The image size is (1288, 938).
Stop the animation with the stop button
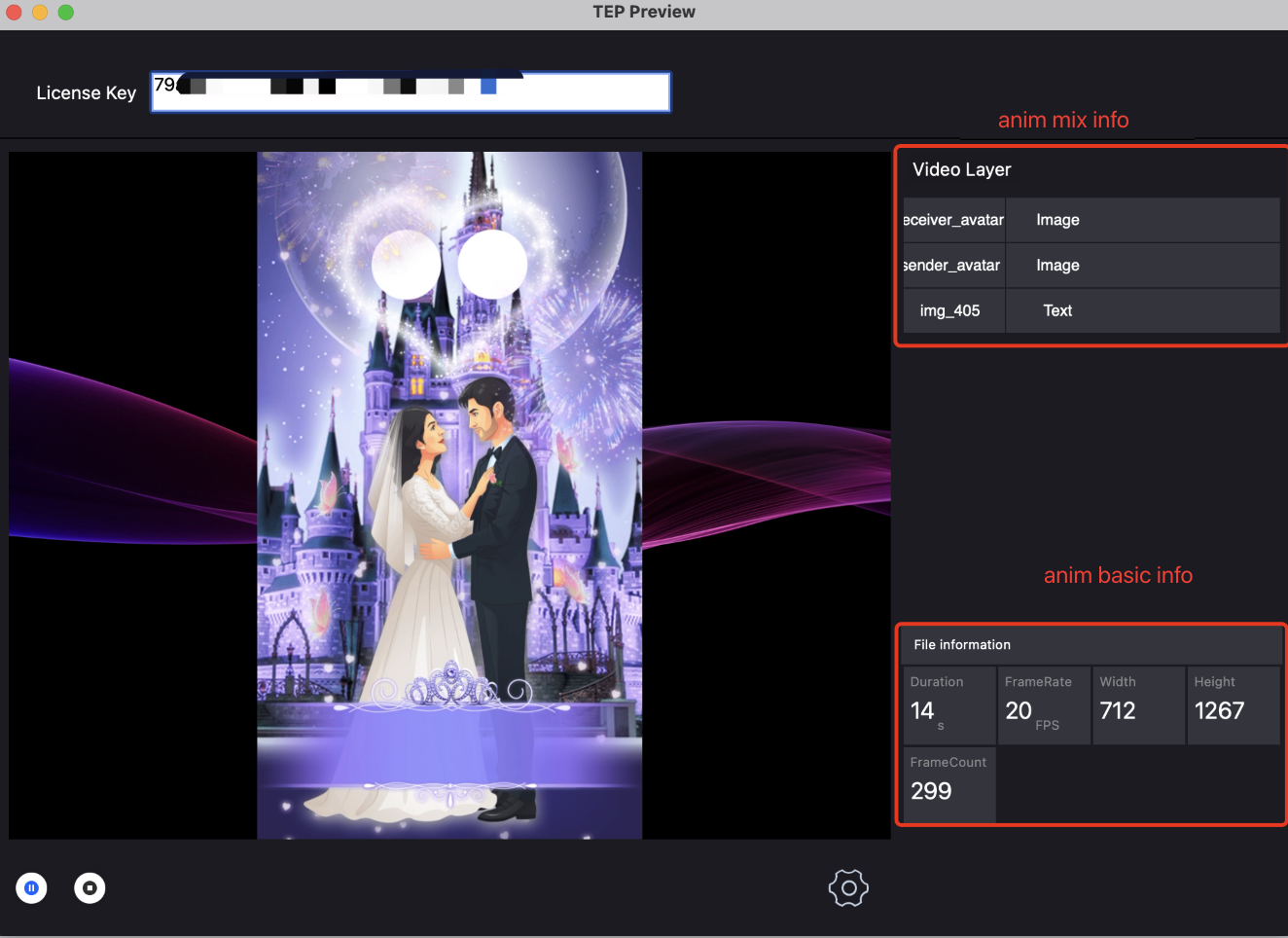point(89,887)
